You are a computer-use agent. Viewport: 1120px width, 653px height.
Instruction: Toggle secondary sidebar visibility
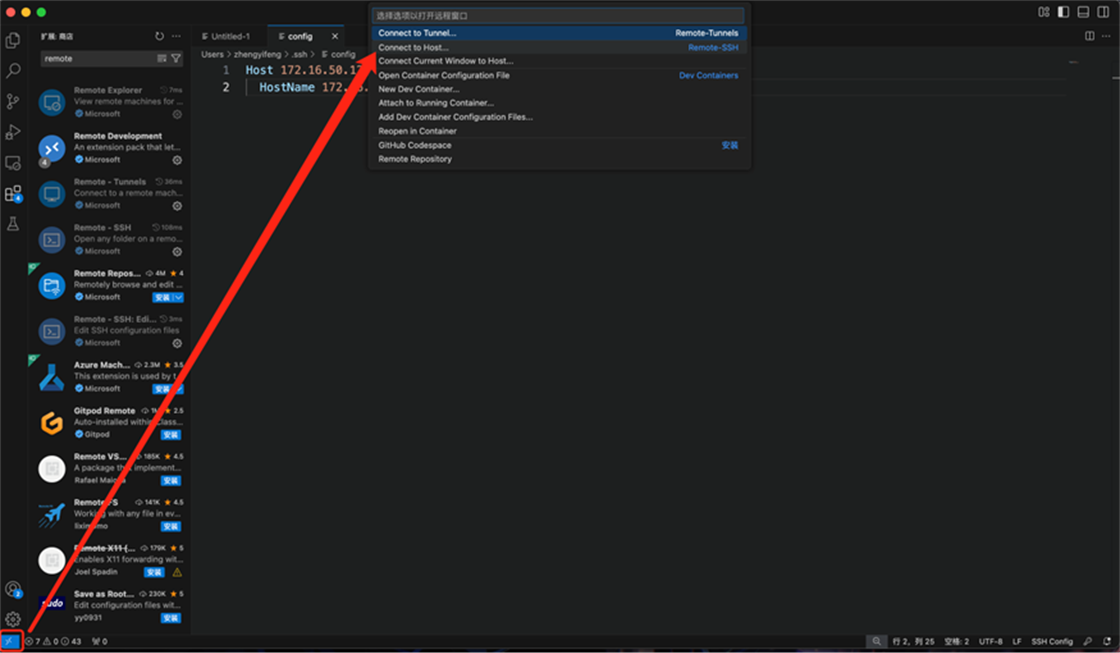(1104, 12)
